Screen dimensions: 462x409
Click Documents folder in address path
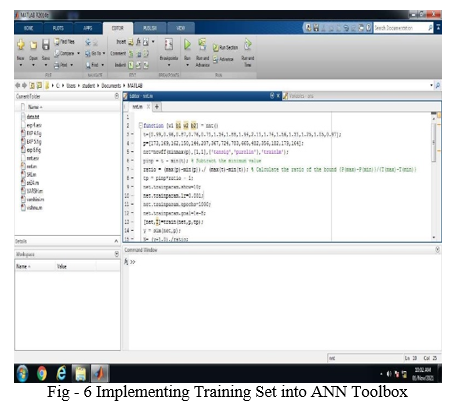coord(111,86)
